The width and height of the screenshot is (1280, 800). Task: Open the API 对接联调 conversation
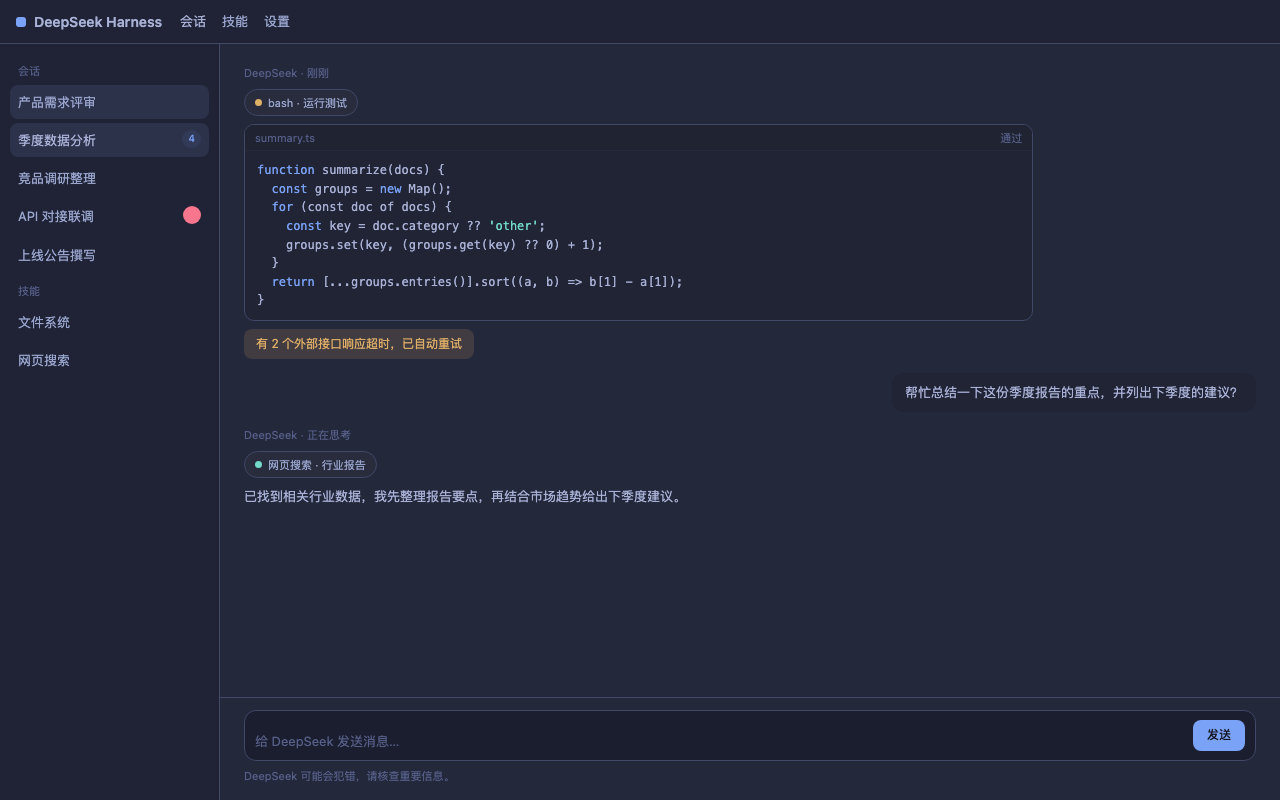pos(109,216)
